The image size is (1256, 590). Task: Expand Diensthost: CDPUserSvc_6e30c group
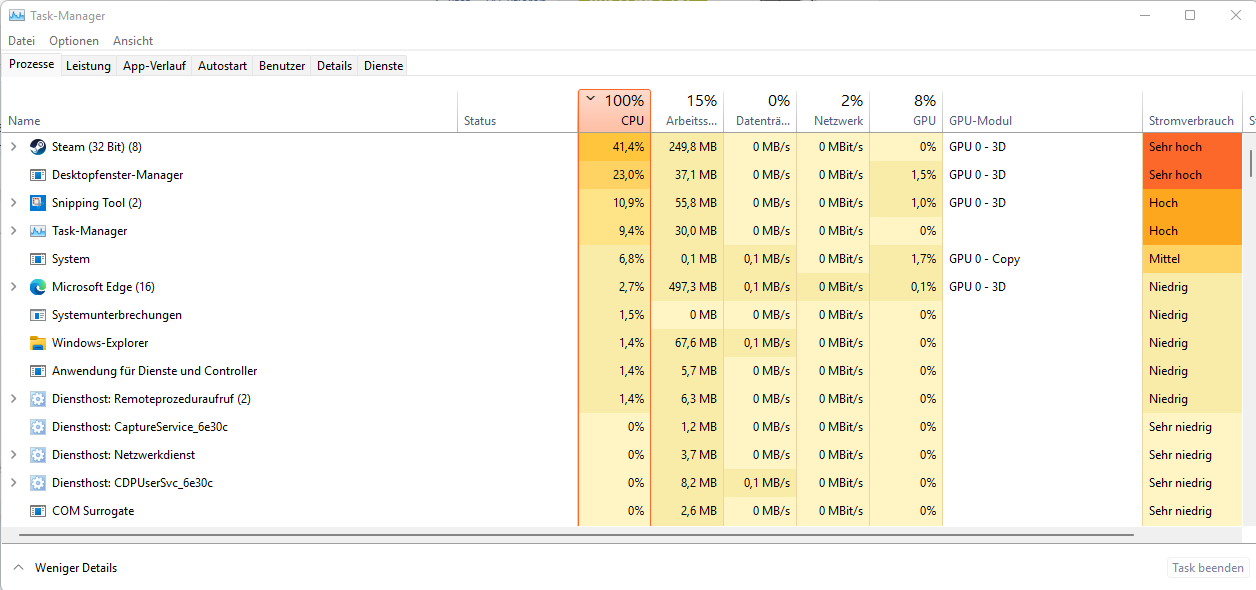[13, 483]
